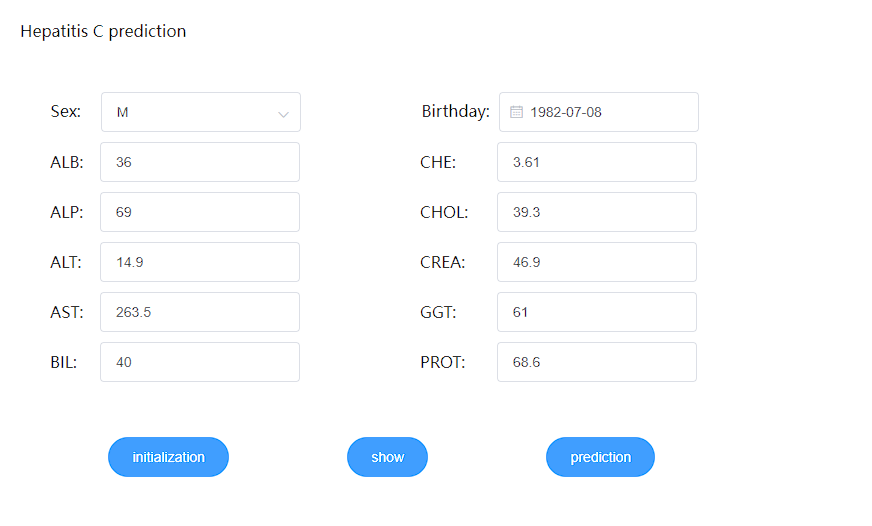Click the Sex label text

tap(66, 111)
